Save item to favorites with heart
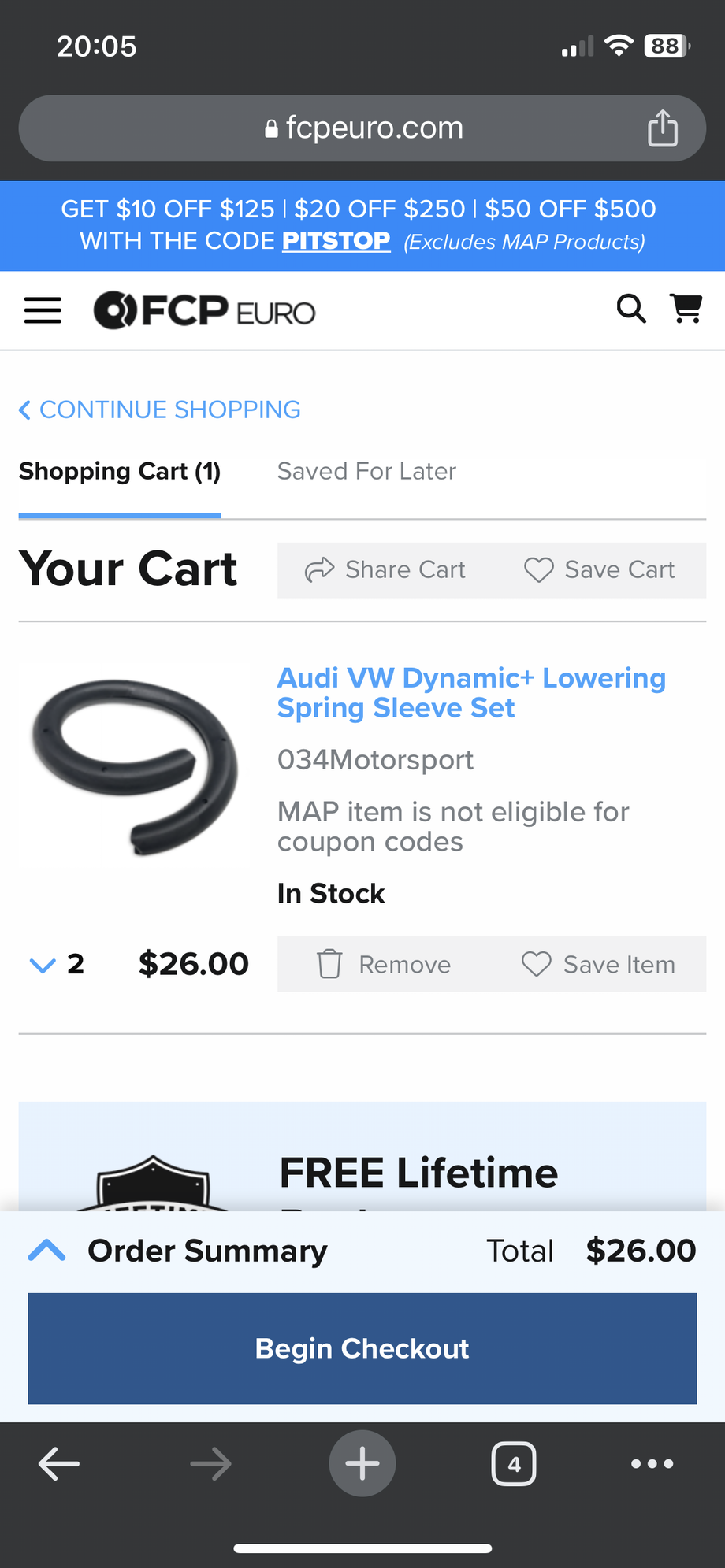 tap(599, 964)
